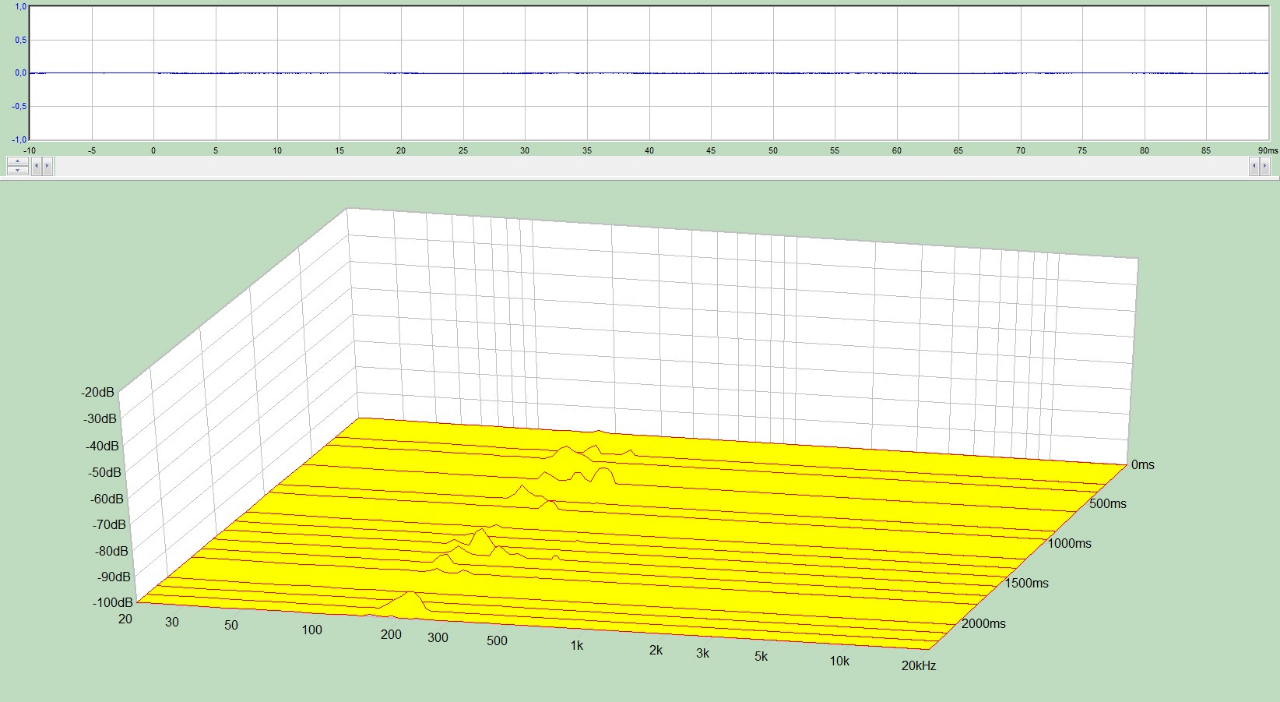The height and width of the screenshot is (702, 1280).
Task: Click the up arrow of the vertical zoom stepper
Action: coord(17,161)
